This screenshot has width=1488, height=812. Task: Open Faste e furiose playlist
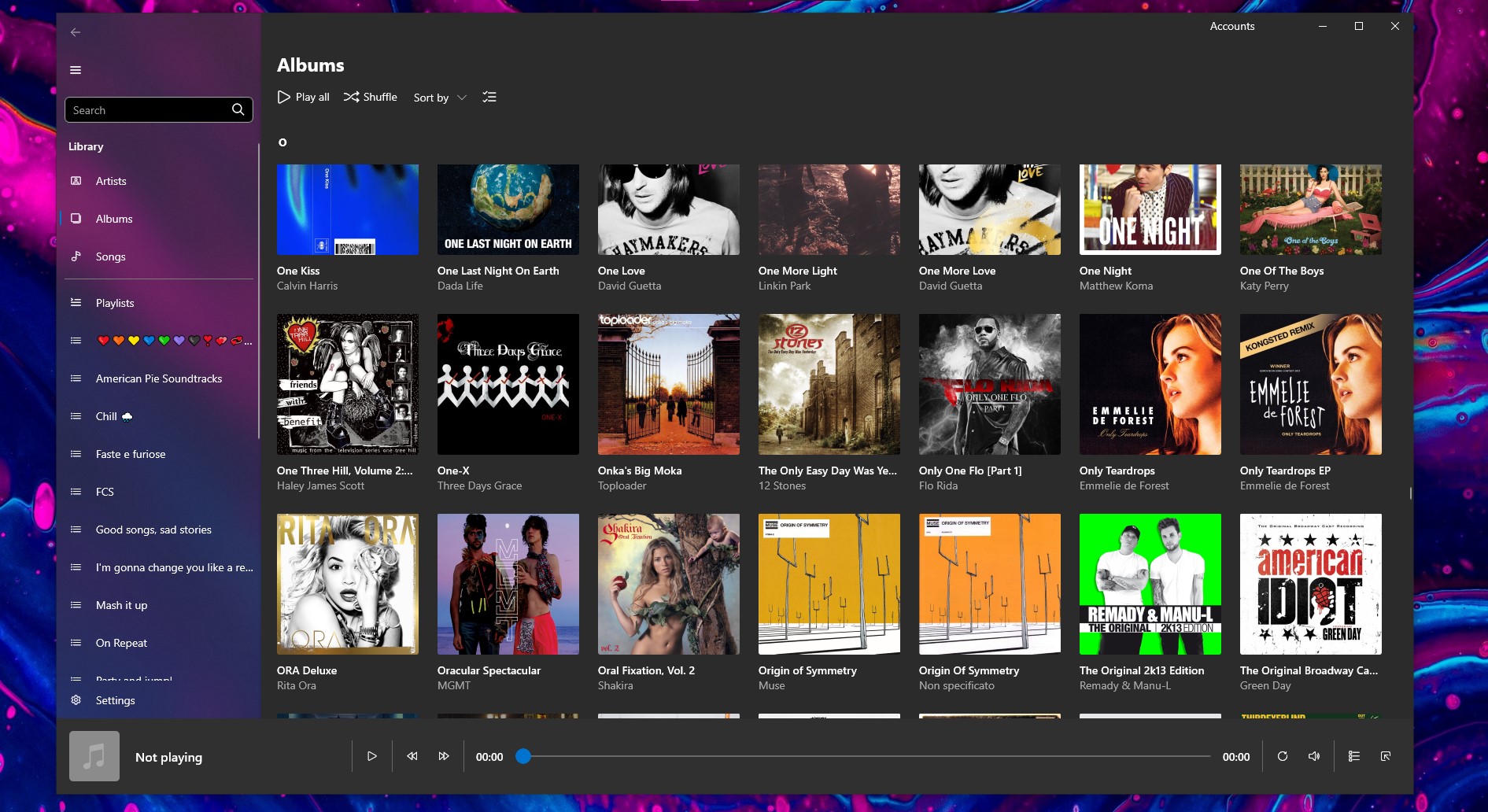tap(158, 454)
